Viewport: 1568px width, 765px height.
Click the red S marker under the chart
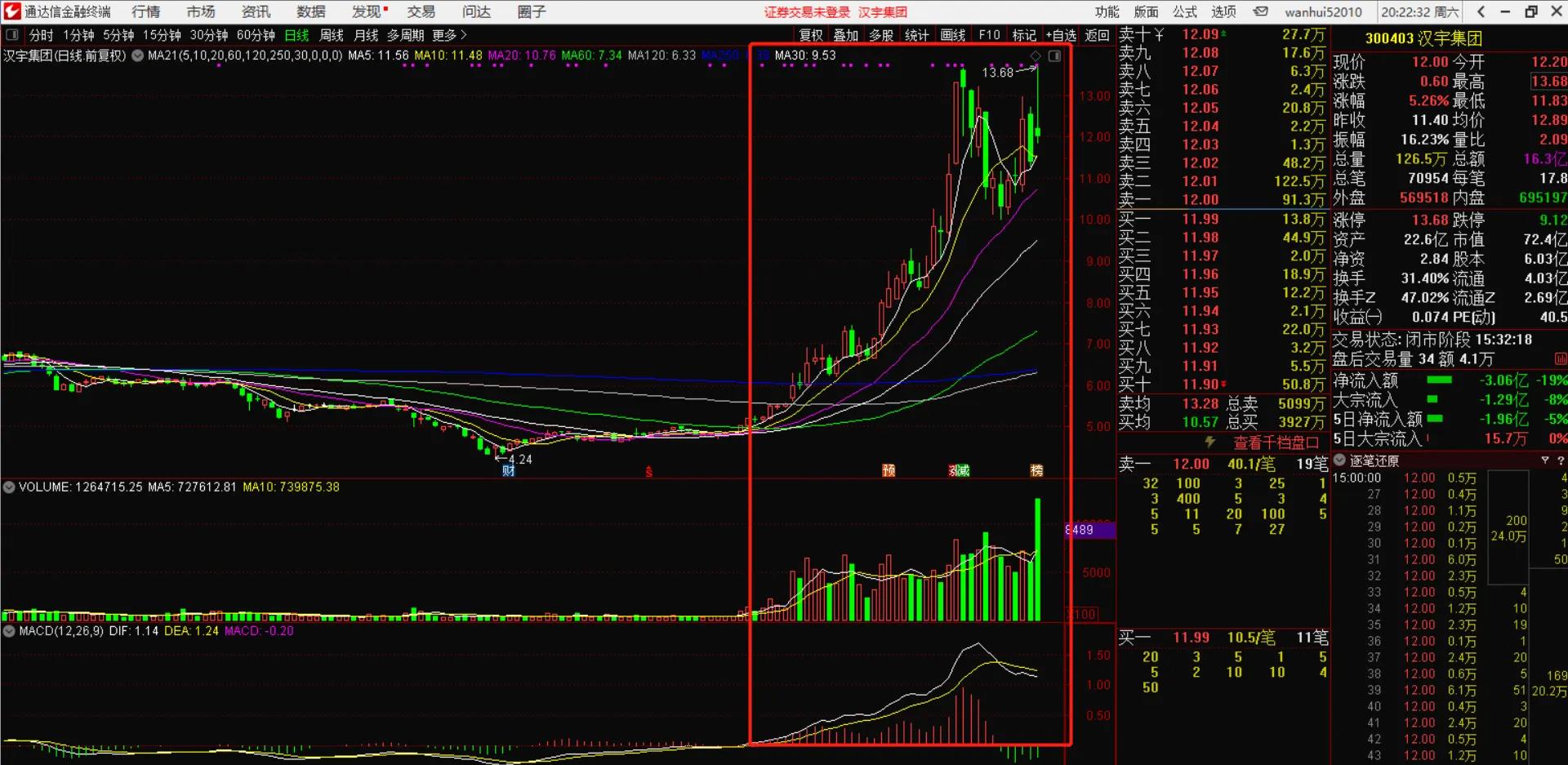(648, 472)
